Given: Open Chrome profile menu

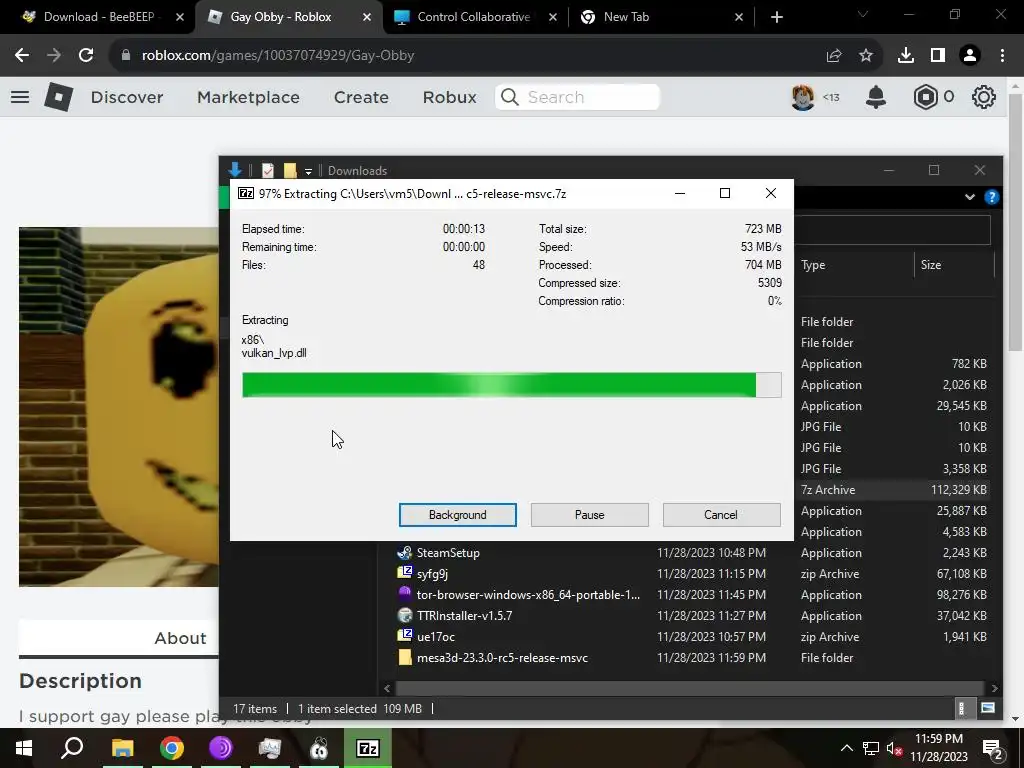Looking at the screenshot, I should [x=970, y=56].
